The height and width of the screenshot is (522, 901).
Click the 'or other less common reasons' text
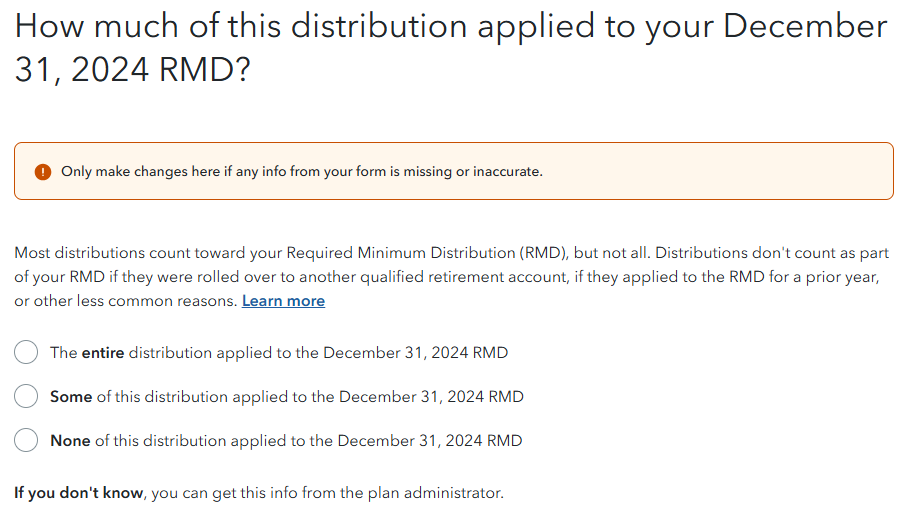(126, 301)
